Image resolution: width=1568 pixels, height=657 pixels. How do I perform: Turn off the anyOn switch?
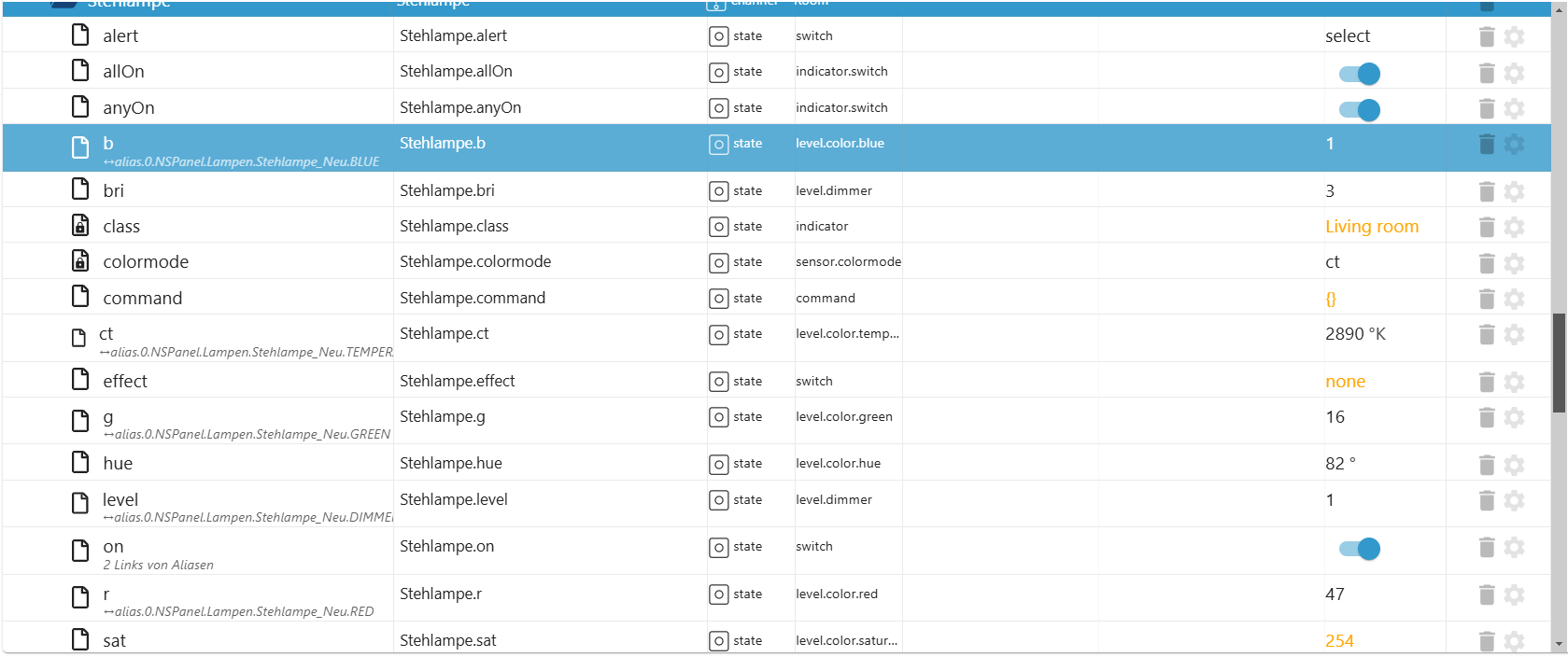pyautogui.click(x=1359, y=110)
